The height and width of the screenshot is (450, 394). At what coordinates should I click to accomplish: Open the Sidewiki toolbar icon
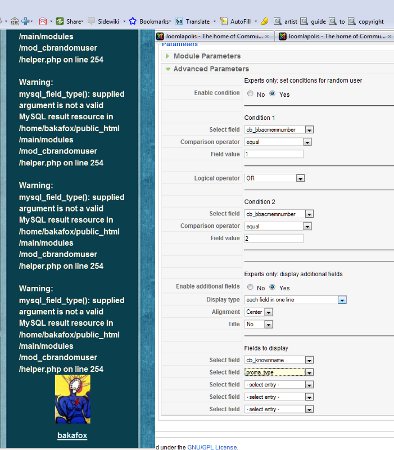point(91,21)
